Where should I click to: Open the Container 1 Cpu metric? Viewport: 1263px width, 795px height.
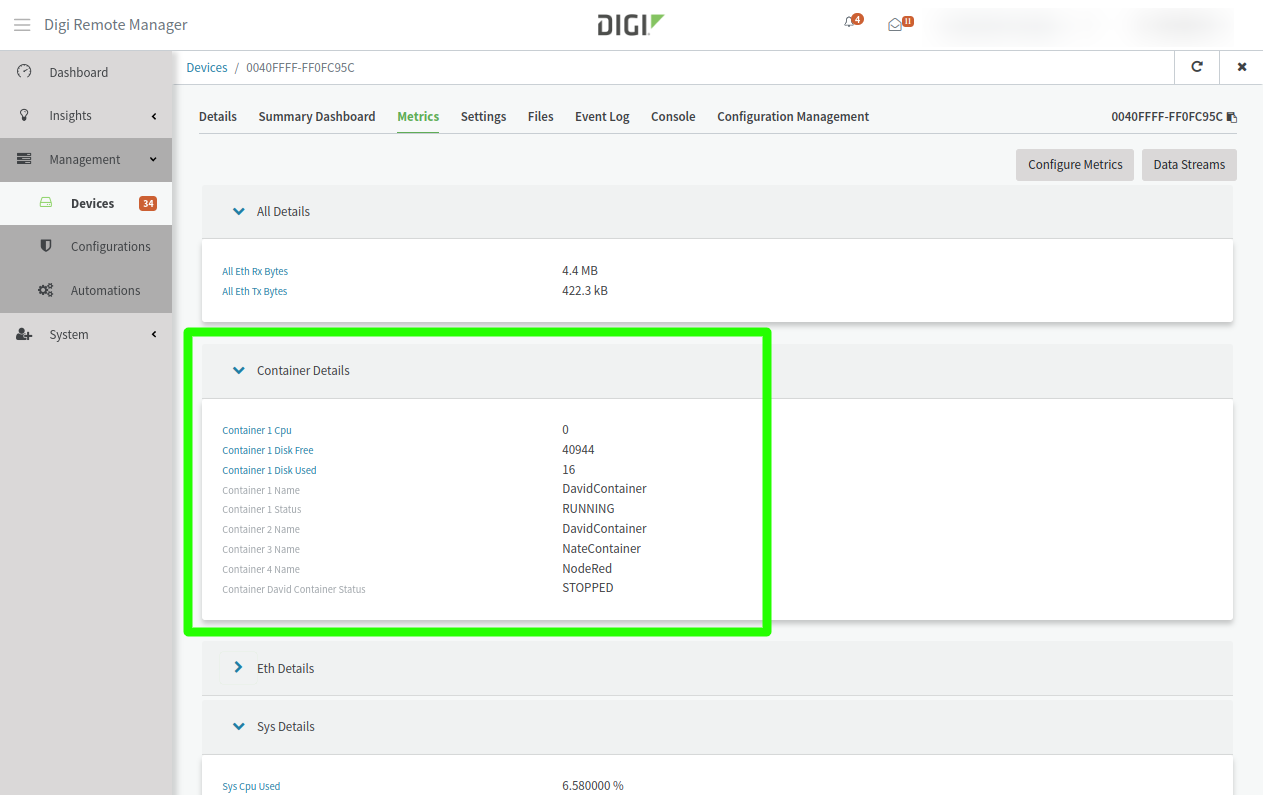257,430
